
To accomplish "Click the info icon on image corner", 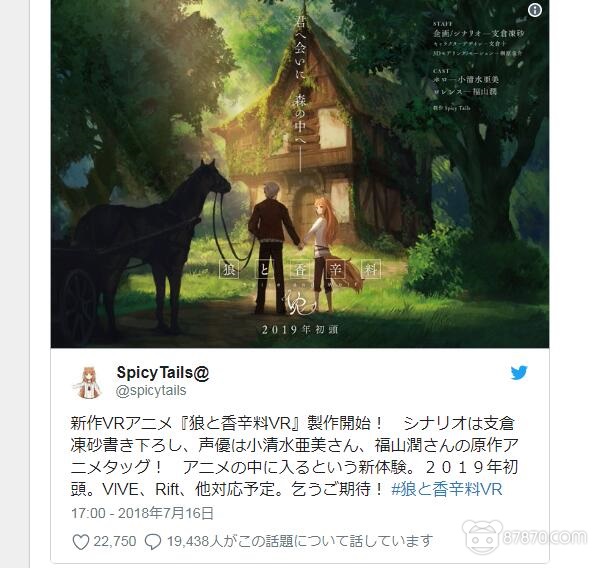I will [x=535, y=10].
